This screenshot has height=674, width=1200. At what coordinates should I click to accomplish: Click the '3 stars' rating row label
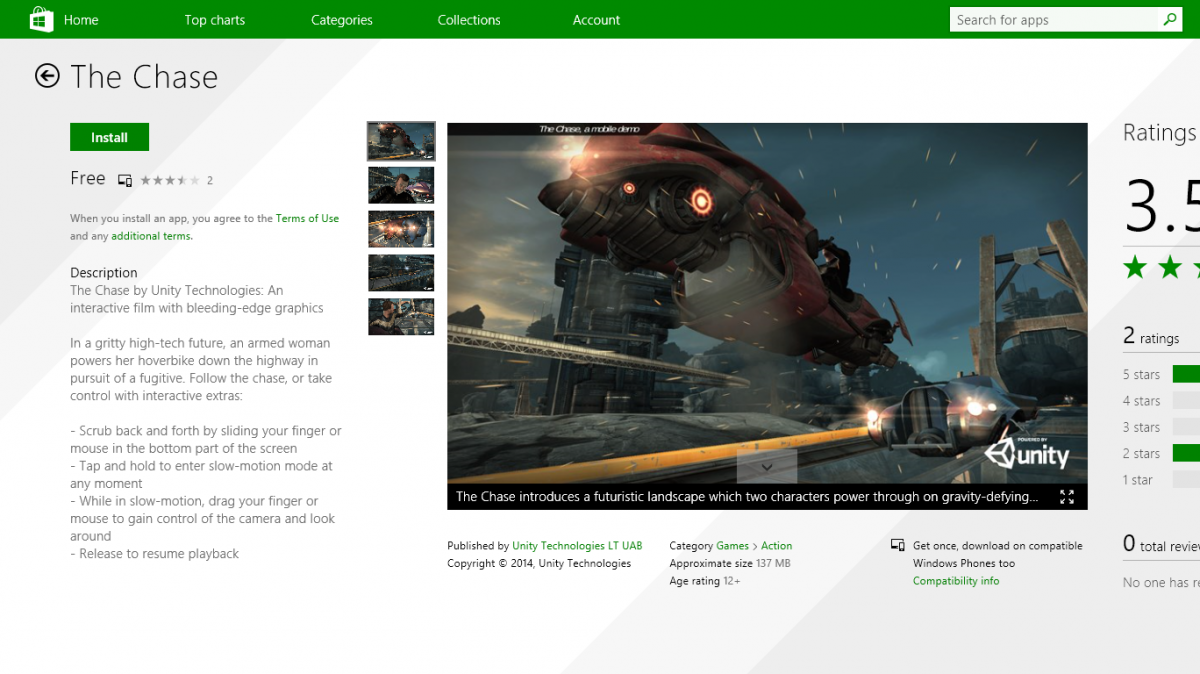1141,427
